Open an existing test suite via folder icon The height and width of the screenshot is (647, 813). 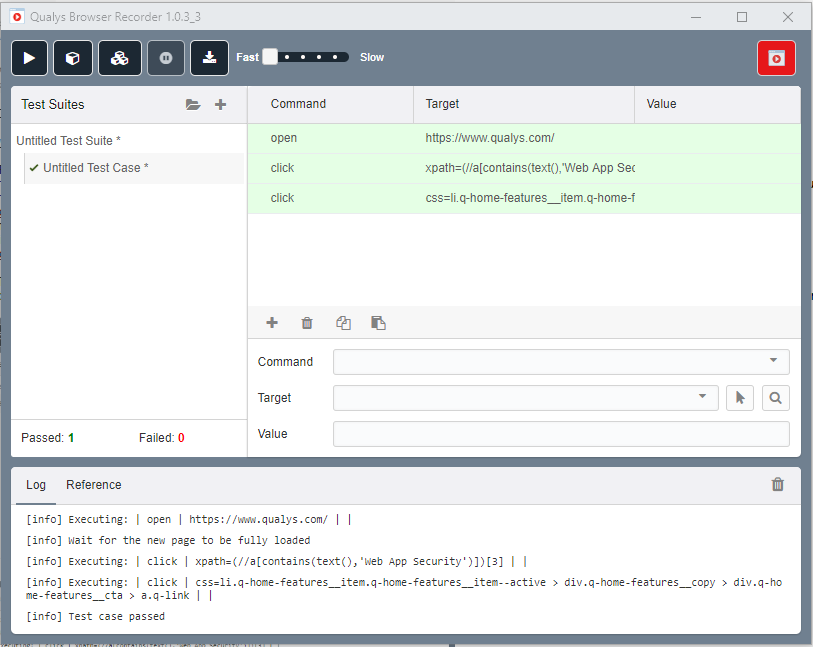click(x=193, y=104)
